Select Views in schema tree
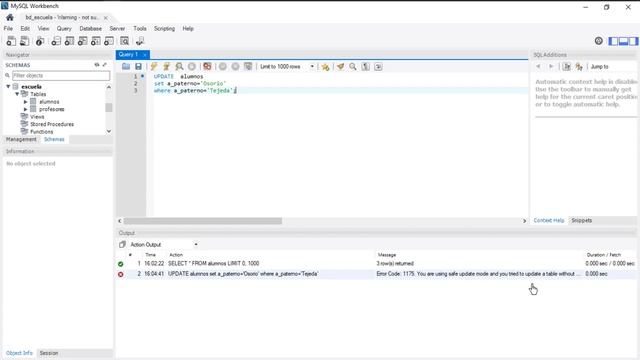The image size is (640, 360). click(37, 117)
